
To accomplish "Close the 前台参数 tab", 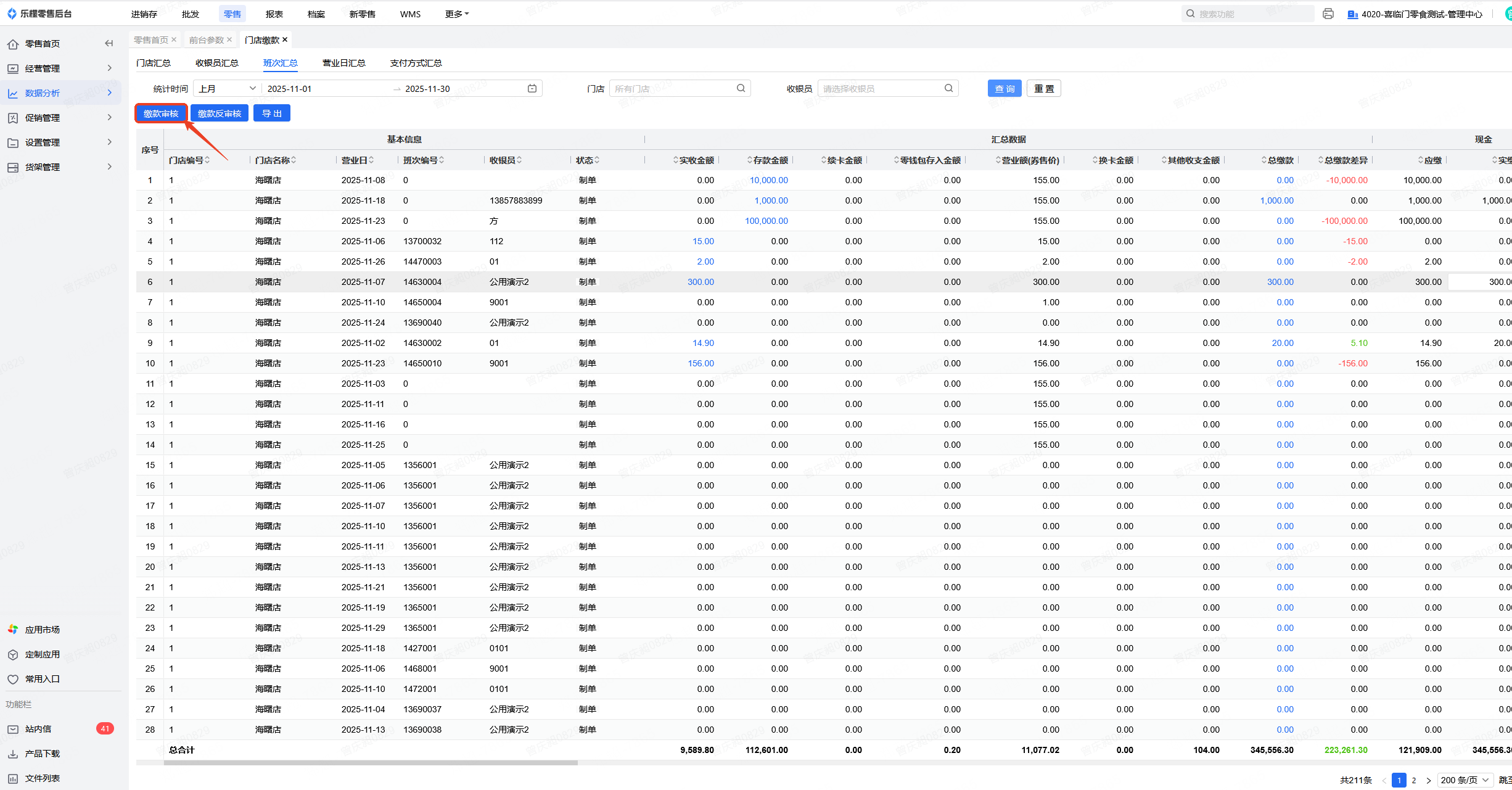I will 229,39.
